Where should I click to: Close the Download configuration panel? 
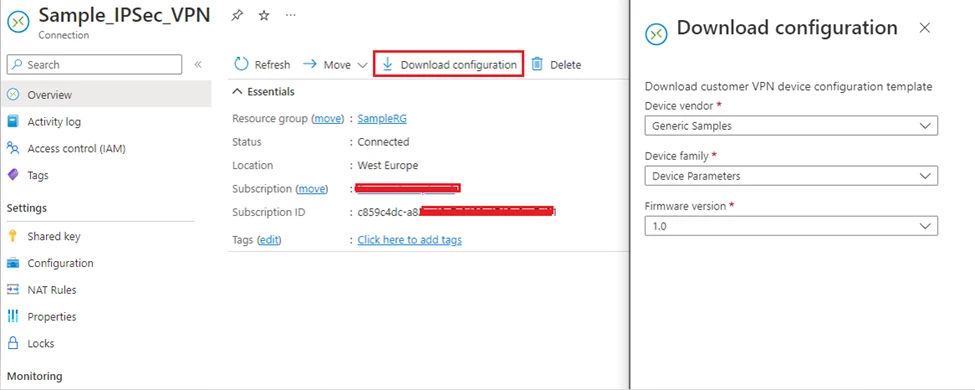(x=925, y=28)
